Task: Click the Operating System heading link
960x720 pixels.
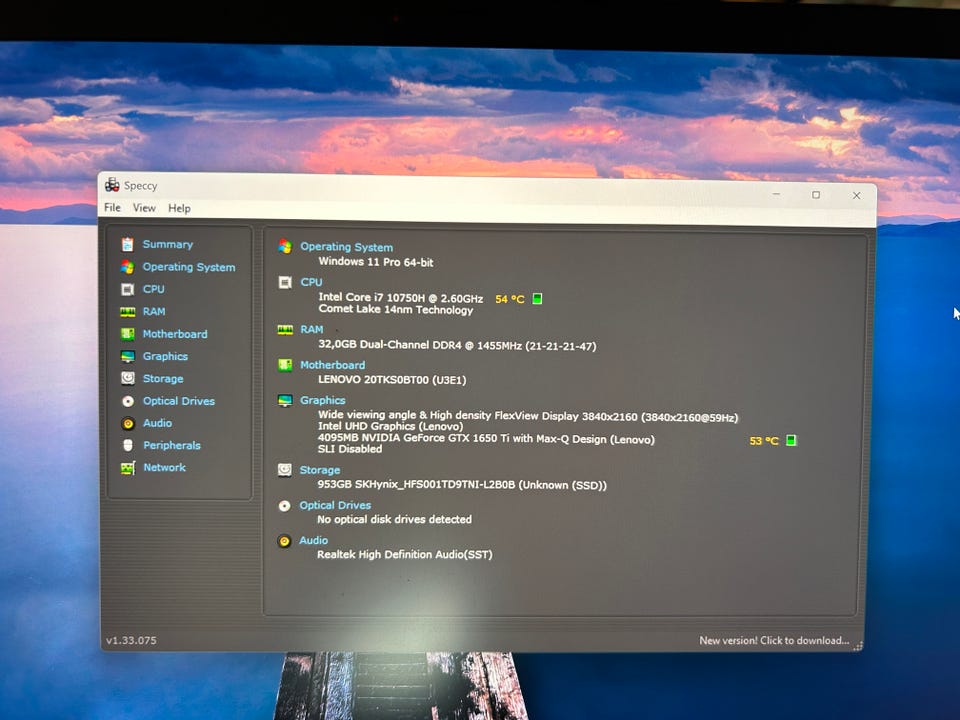Action: coord(347,247)
